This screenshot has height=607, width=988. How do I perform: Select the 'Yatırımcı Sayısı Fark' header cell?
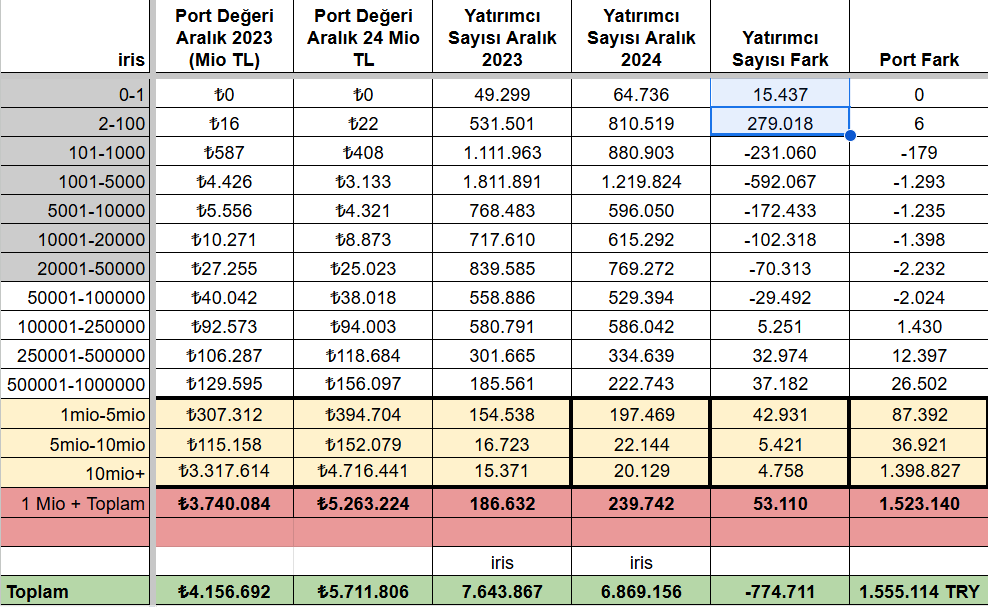click(x=780, y=37)
